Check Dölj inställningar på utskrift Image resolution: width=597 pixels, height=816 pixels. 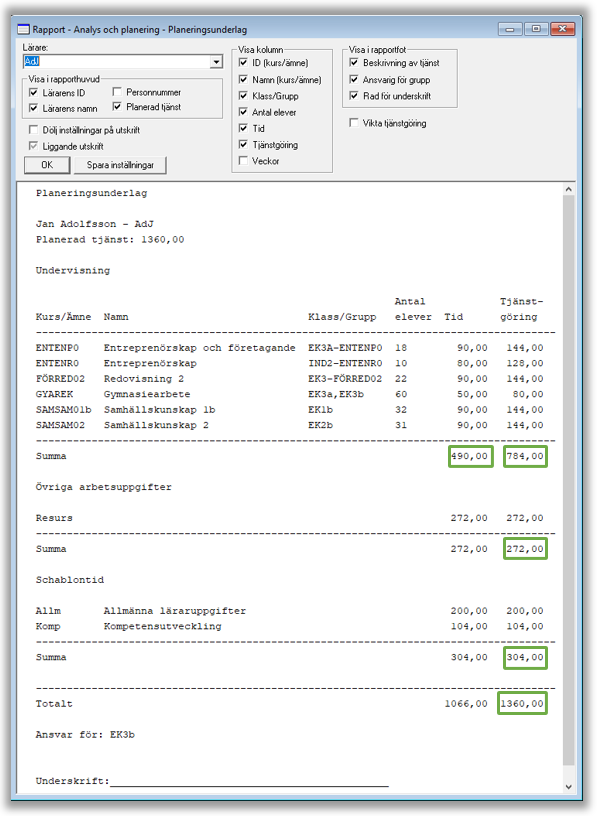tap(34, 130)
